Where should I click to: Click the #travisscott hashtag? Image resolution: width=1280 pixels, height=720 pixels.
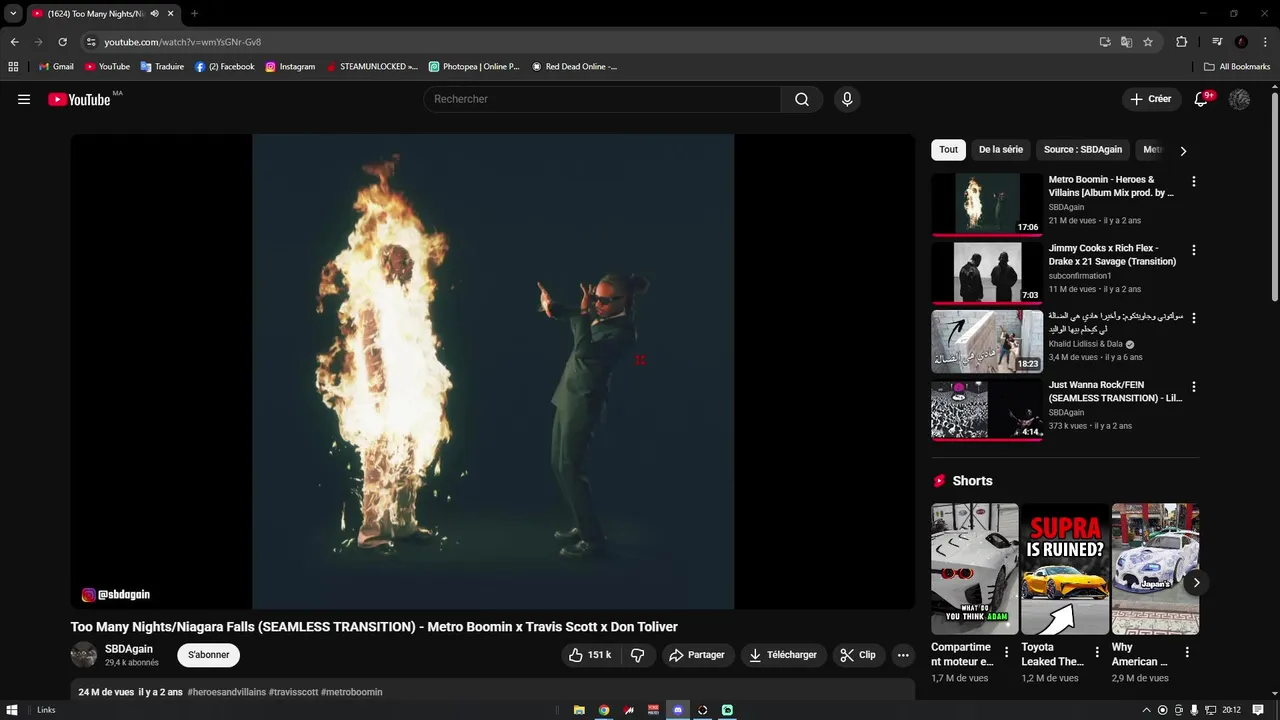coord(294,692)
